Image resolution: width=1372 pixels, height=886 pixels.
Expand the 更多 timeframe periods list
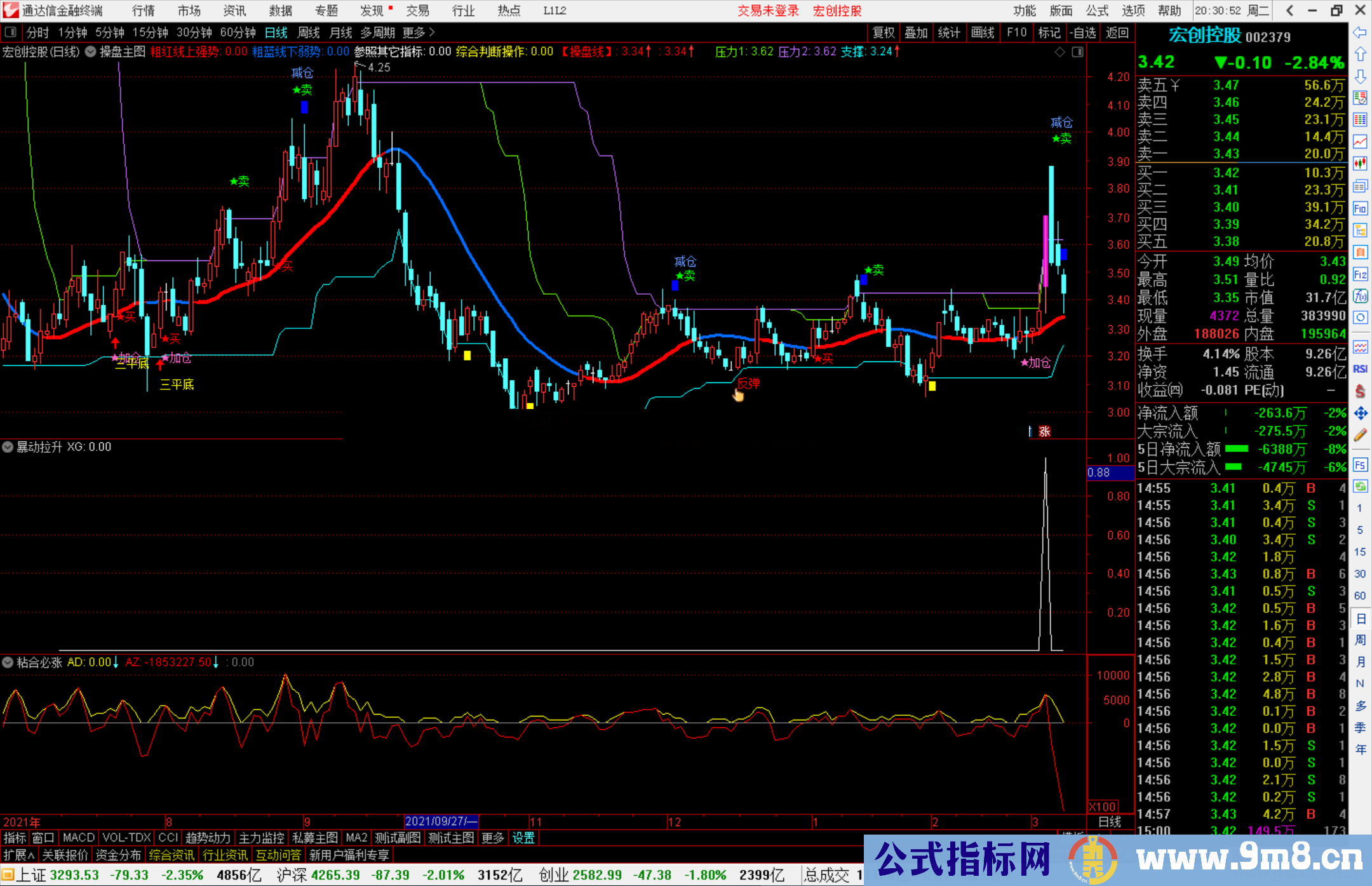point(418,32)
